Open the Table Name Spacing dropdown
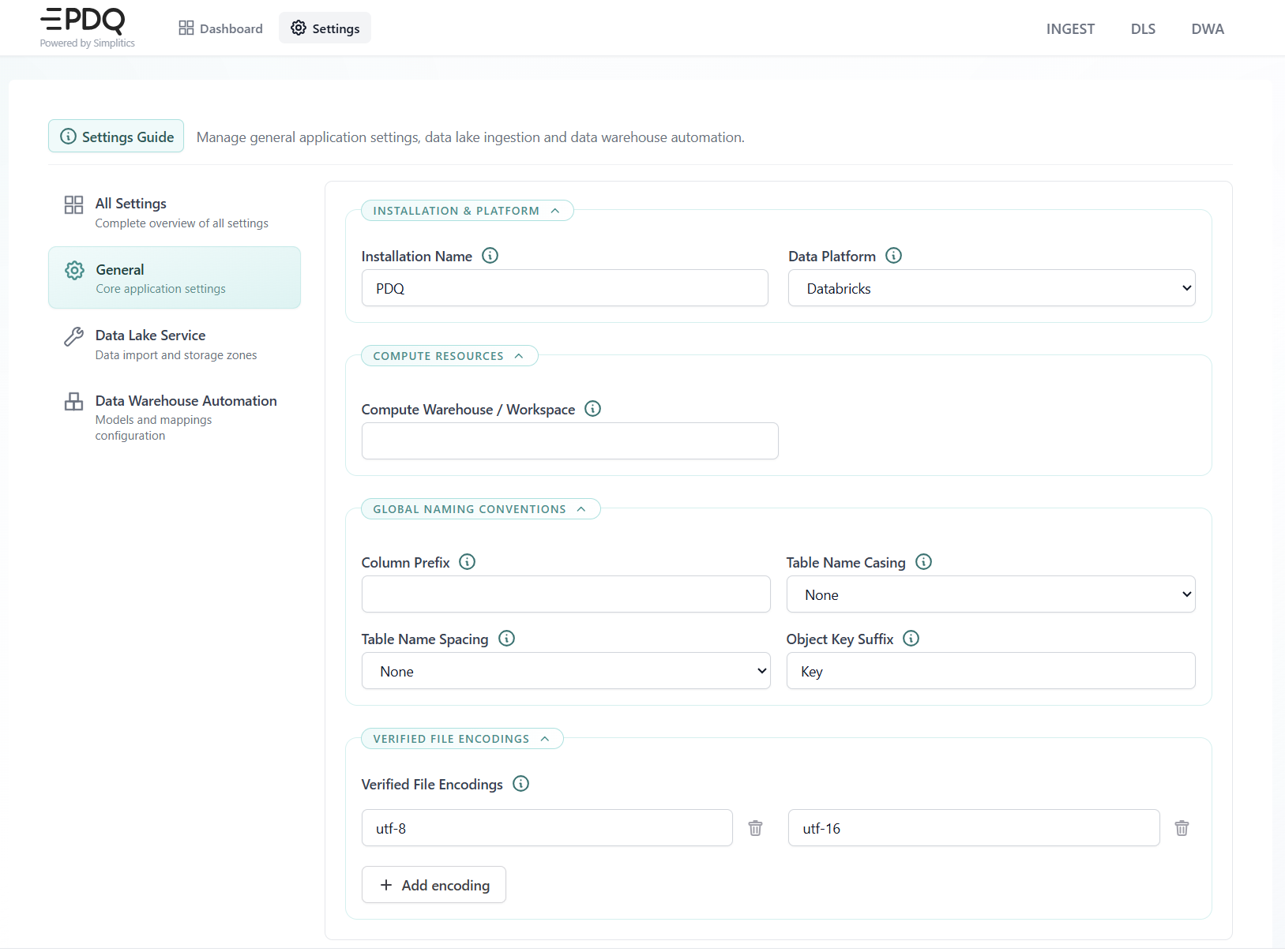The height and width of the screenshot is (952, 1285). [565, 671]
